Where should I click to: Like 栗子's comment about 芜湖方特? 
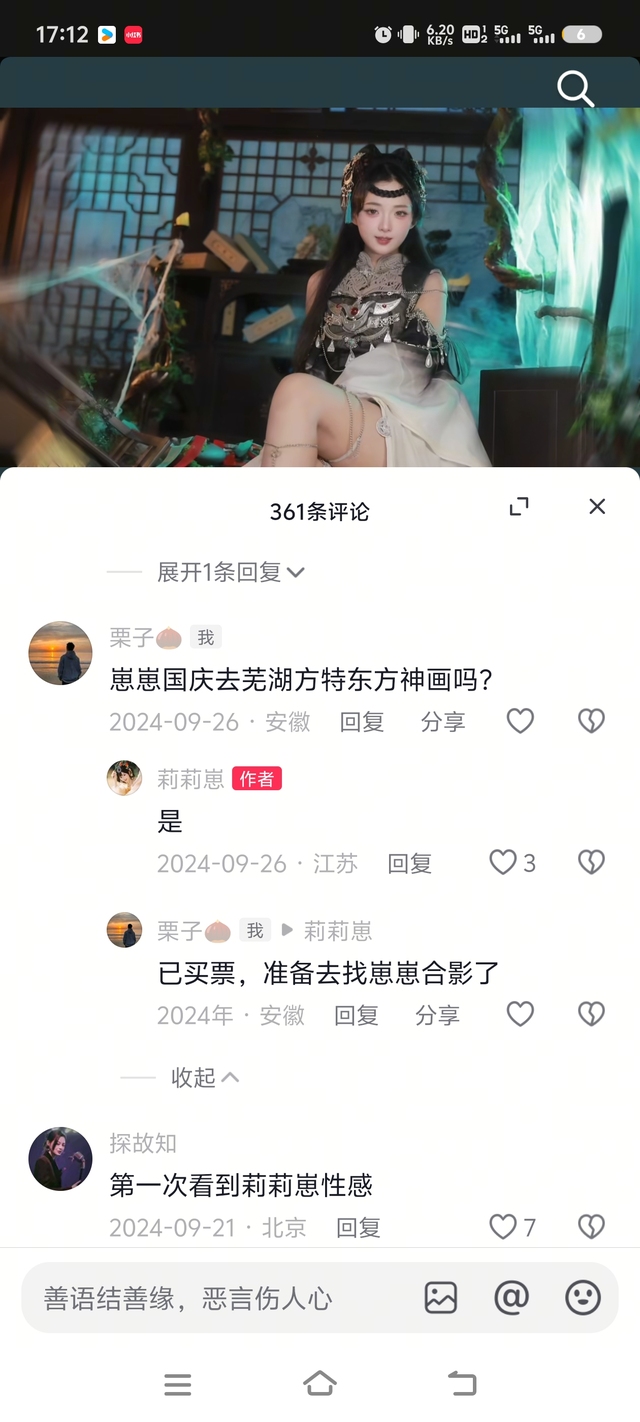[520, 721]
